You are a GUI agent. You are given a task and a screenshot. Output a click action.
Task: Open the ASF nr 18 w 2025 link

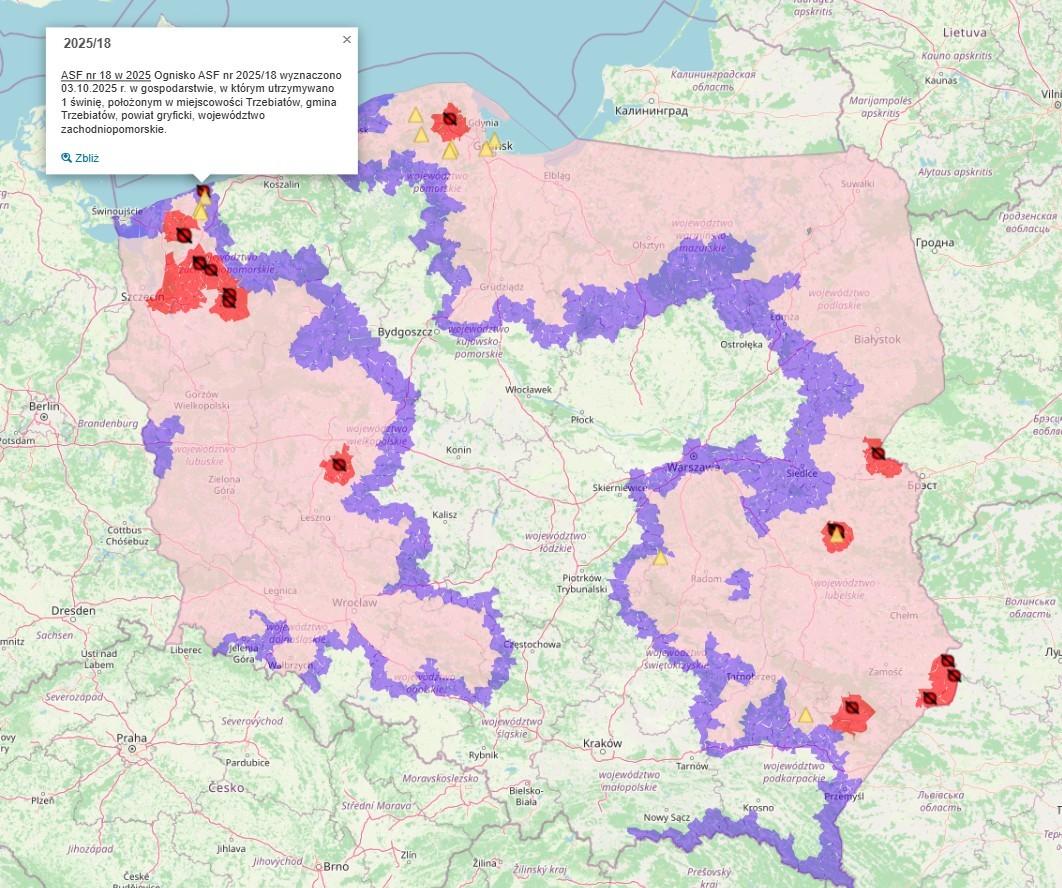click(x=105, y=75)
